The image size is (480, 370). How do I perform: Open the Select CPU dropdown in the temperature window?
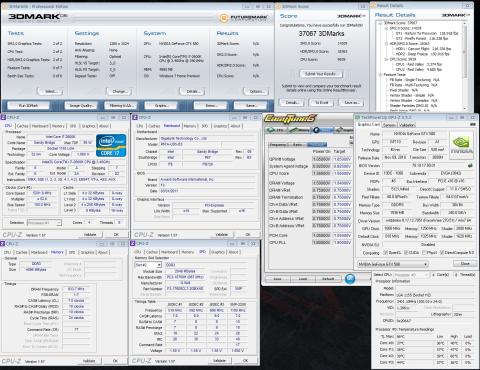pos(411,275)
